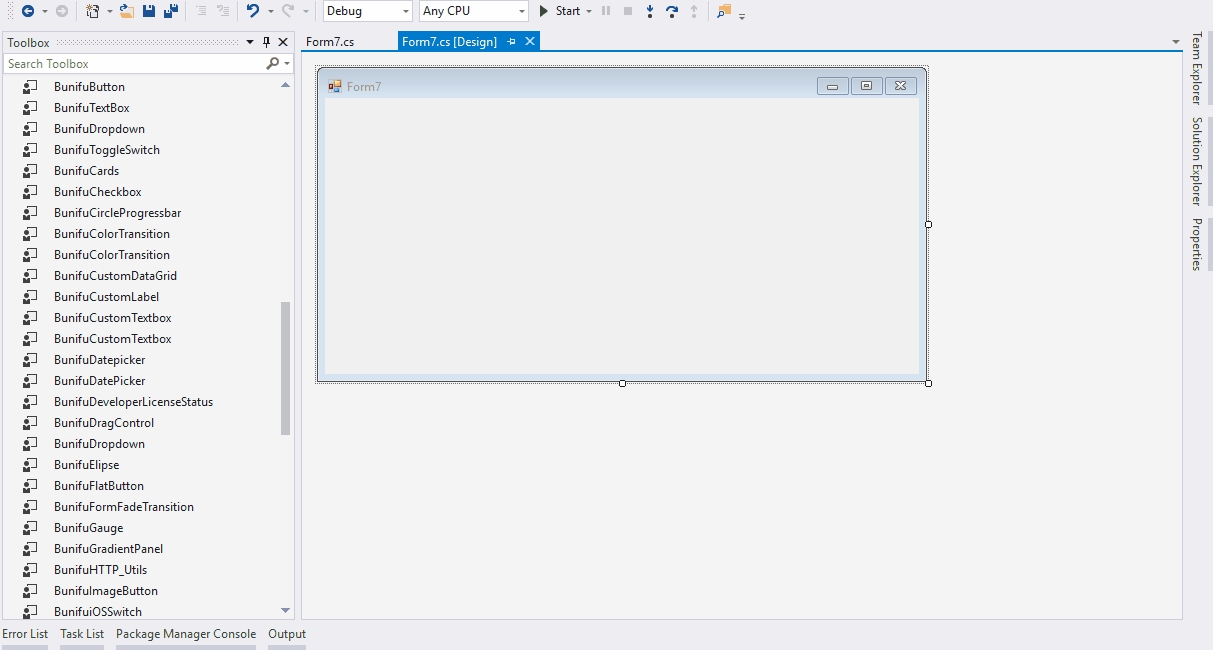Click the New Project toolbar icon
1213x650 pixels.
(x=92, y=11)
